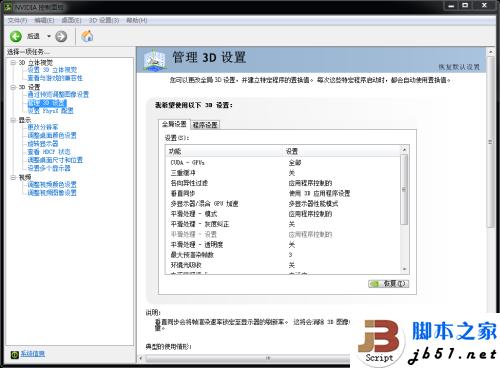
Task: Click the grey Forward arrow icon
Action: pos(61,36)
